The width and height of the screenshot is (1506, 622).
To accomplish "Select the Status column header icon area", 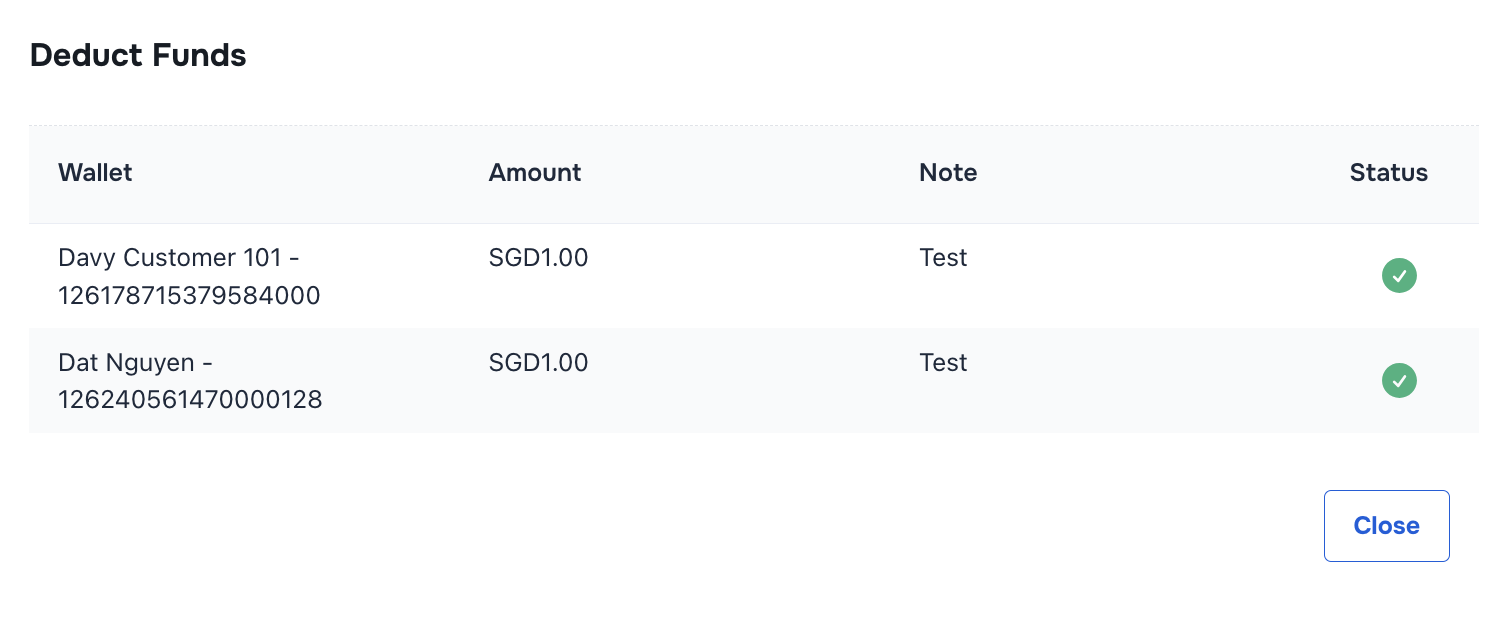I will [x=1388, y=172].
